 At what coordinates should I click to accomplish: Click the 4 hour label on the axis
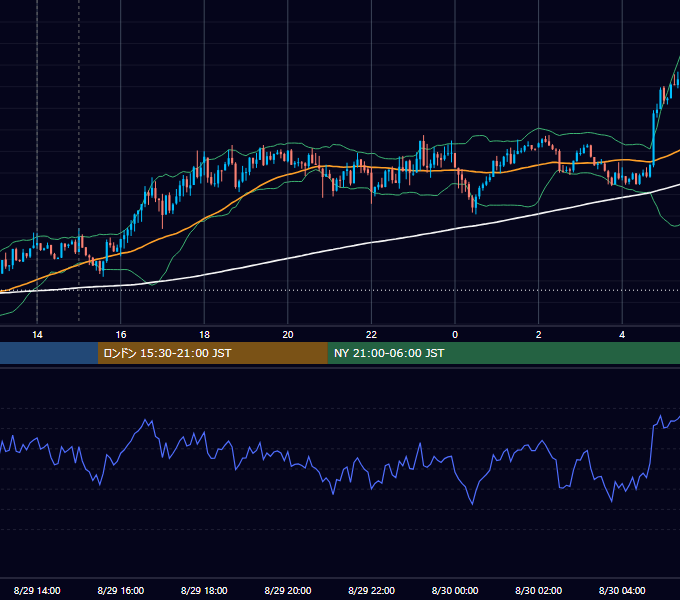coord(622,335)
